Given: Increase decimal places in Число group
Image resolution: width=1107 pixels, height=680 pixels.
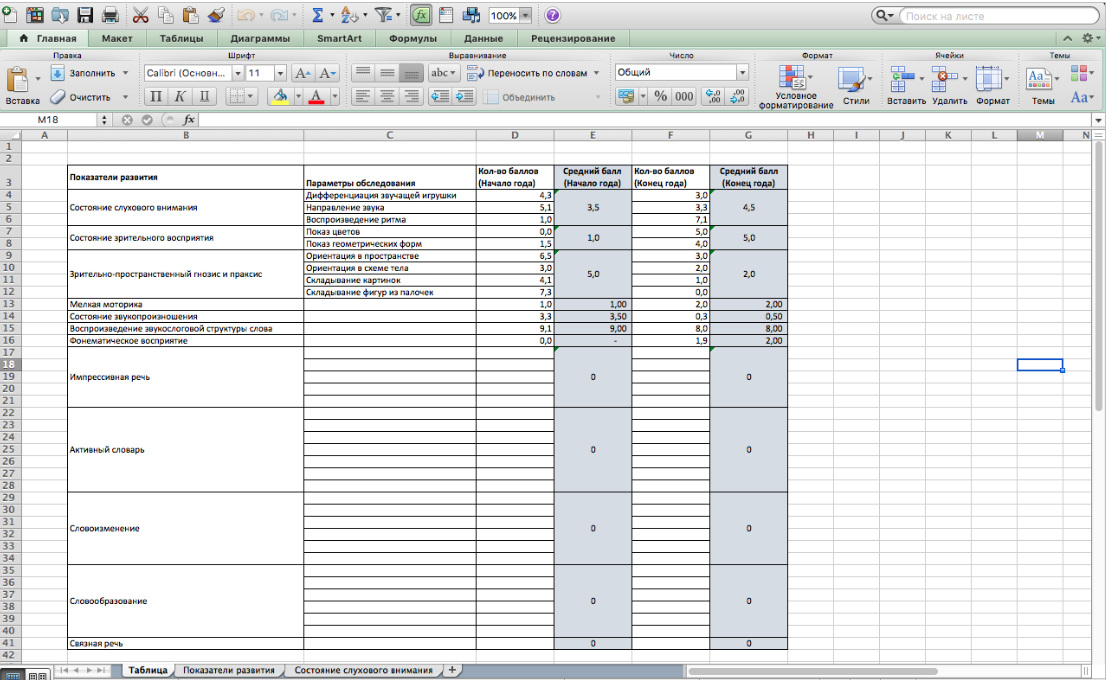Looking at the screenshot, I should click(x=713, y=97).
